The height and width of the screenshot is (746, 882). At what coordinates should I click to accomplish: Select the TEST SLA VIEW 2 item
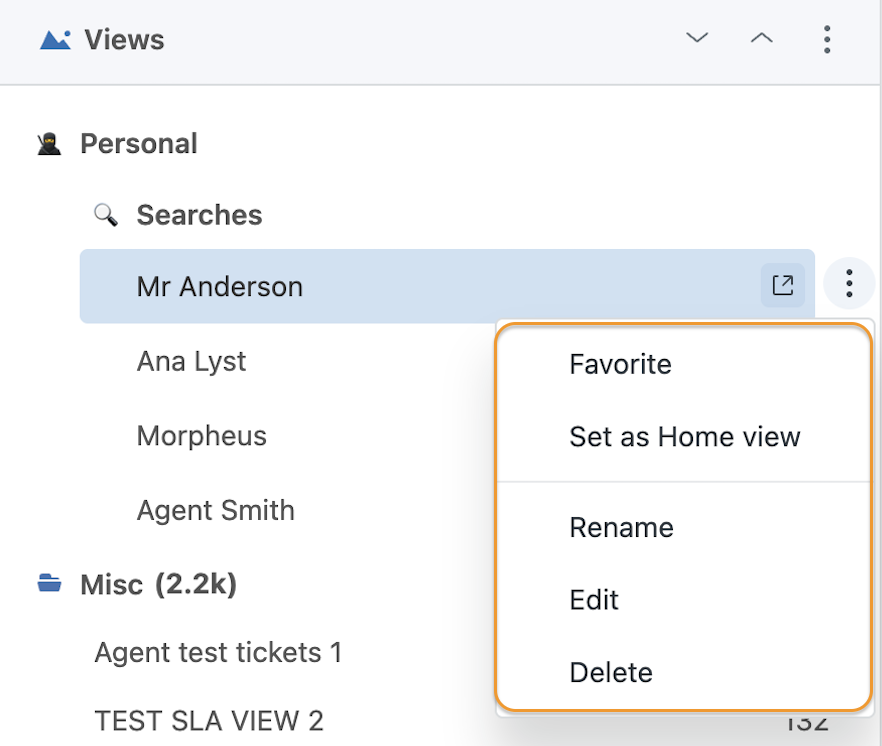[209, 721]
